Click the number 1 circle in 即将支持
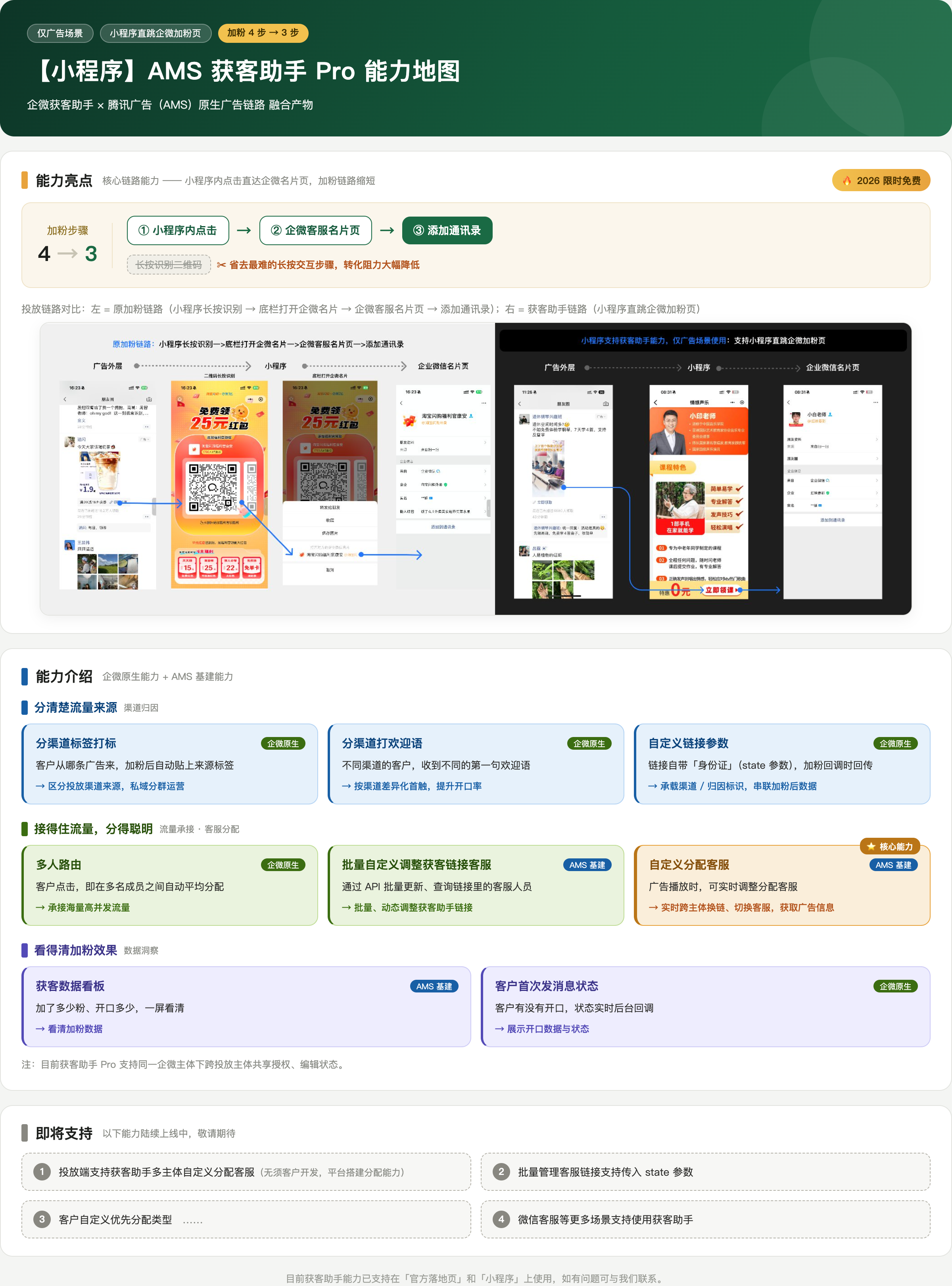Viewport: 952px width, 1286px height. [x=42, y=1171]
